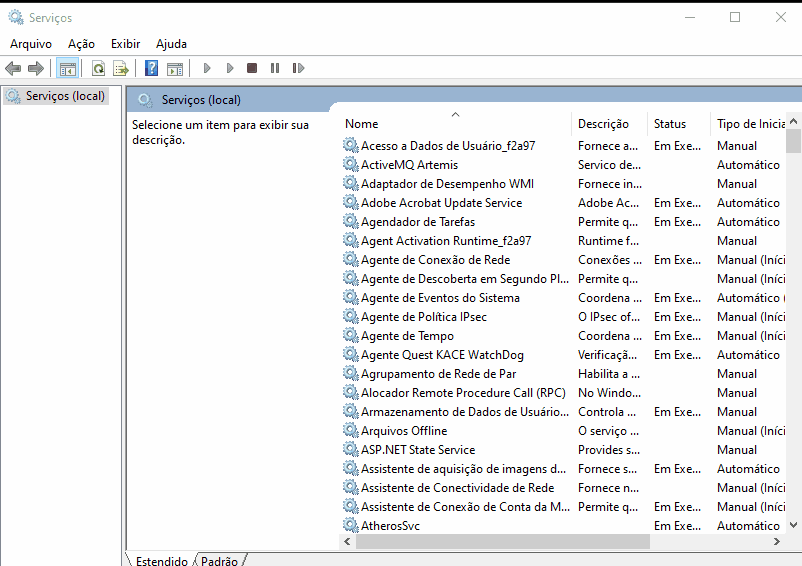Click gear icon beside Agente de Tempo

[x=350, y=335]
